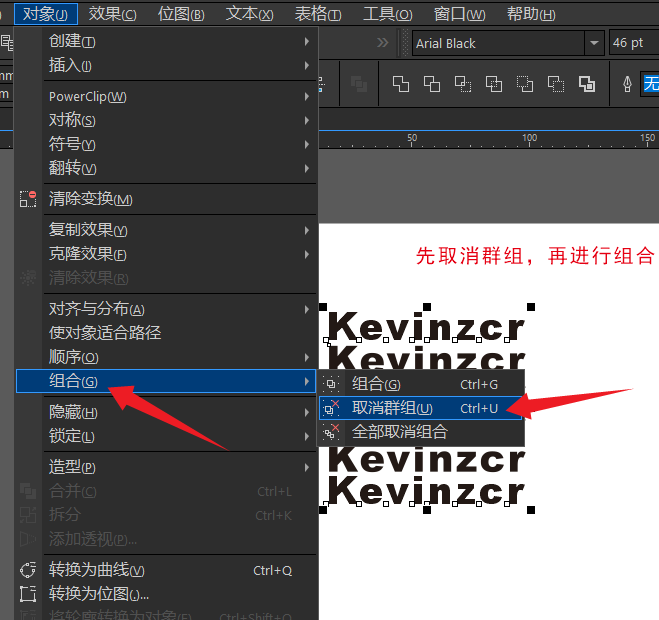
Task: Click the 无 fill field
Action: coord(650,84)
